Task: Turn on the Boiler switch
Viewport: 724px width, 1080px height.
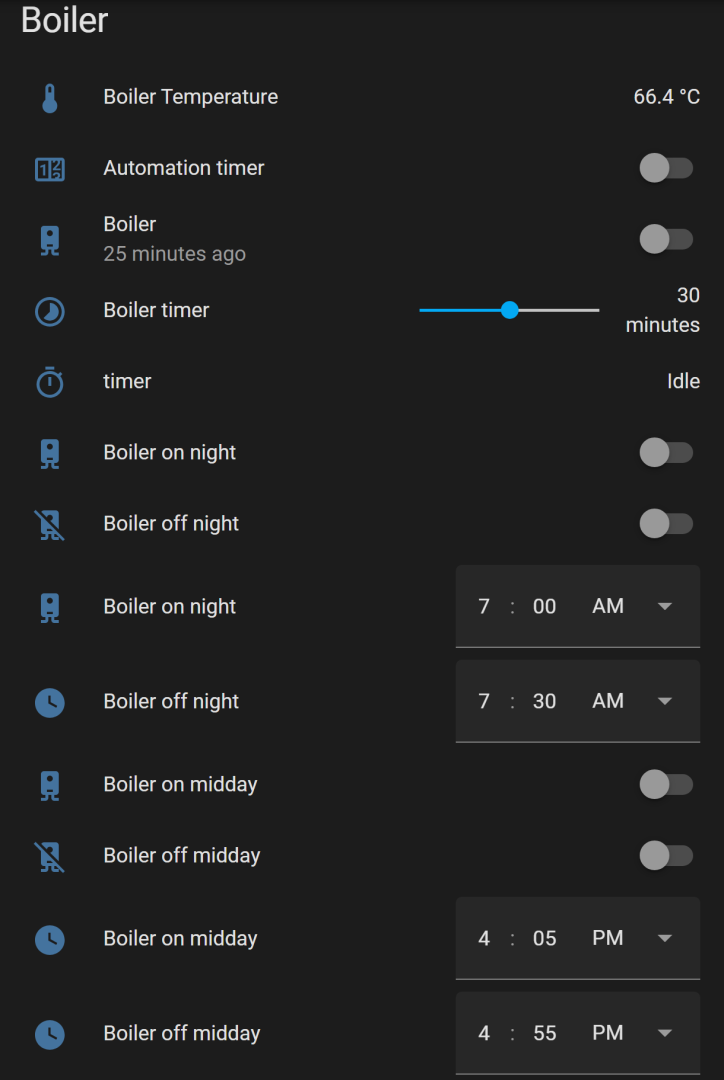Action: coord(666,239)
